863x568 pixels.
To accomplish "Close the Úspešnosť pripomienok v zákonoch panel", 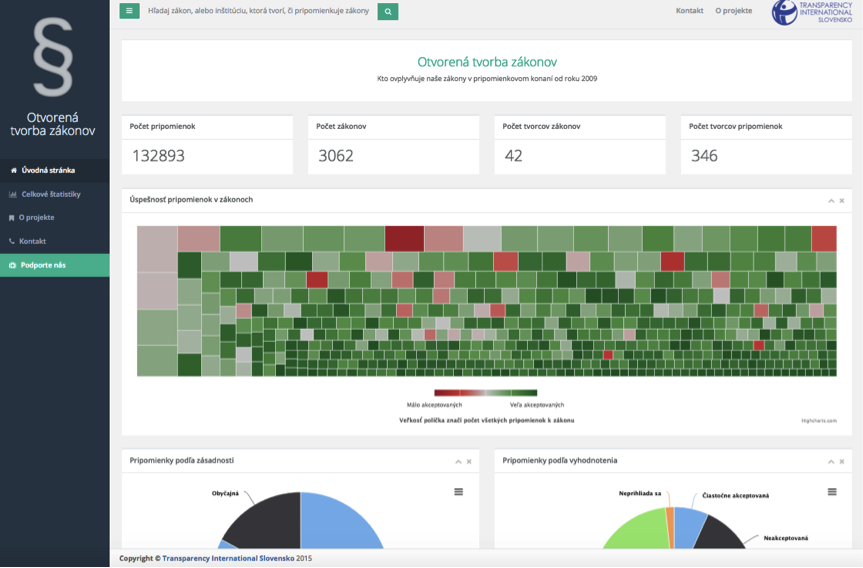I will 842,201.
